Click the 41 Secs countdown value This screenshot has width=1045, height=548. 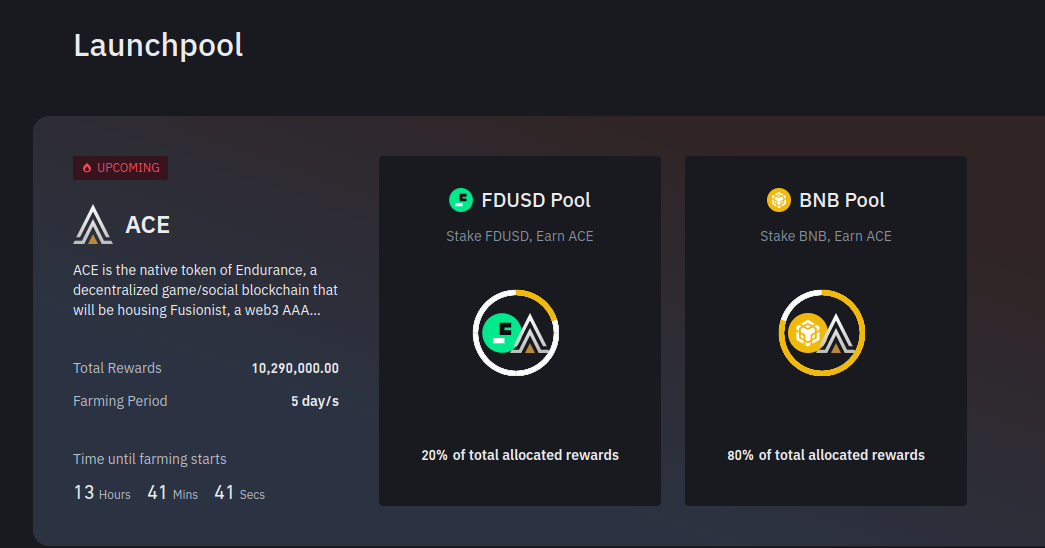coord(240,493)
